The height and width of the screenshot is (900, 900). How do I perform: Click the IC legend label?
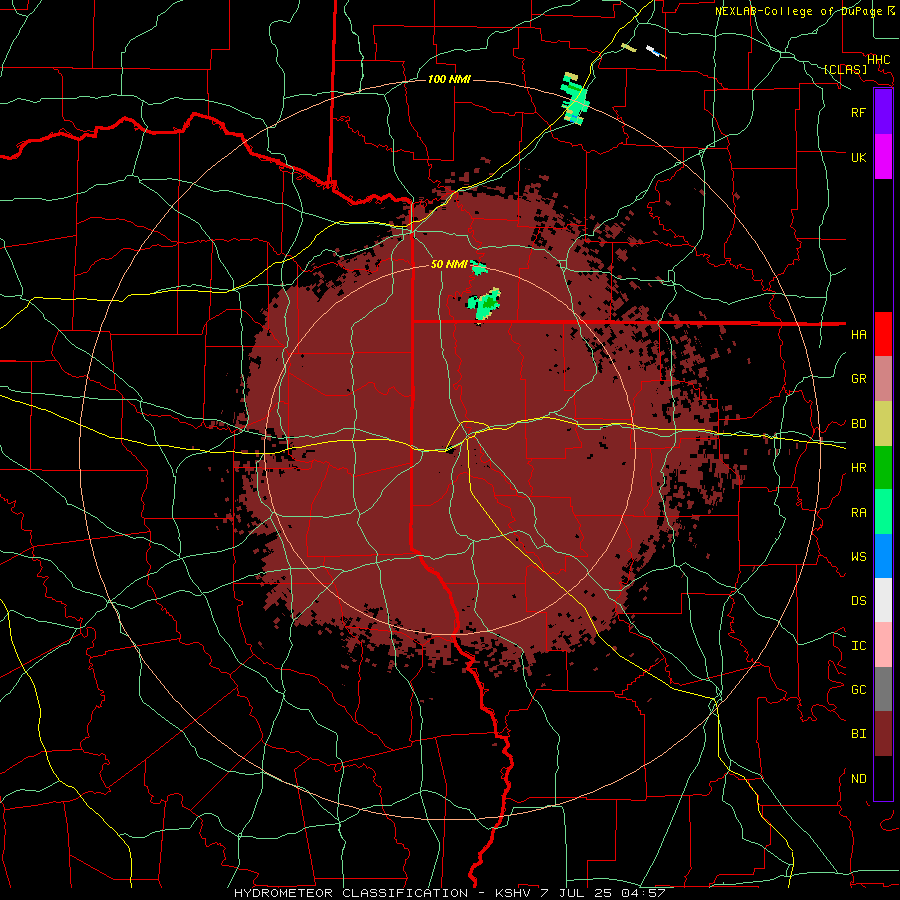(x=858, y=646)
